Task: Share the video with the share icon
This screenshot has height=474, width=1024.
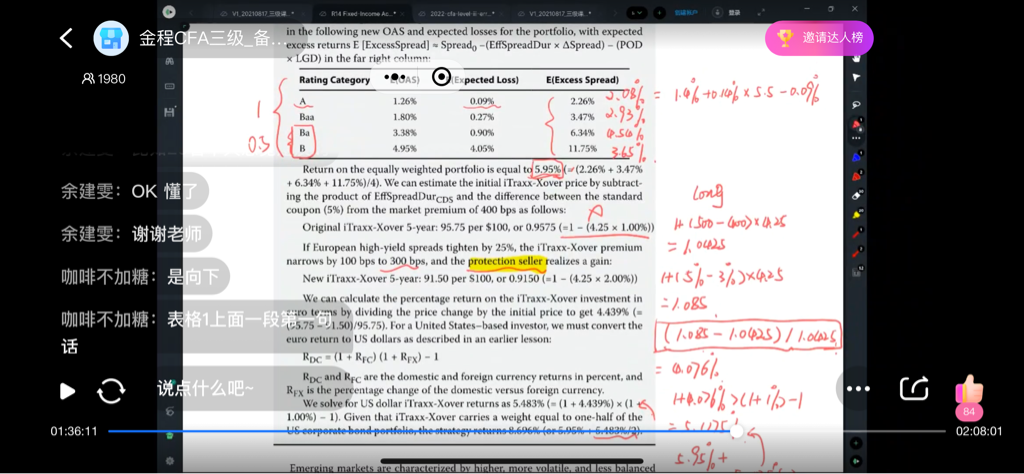Action: click(914, 388)
